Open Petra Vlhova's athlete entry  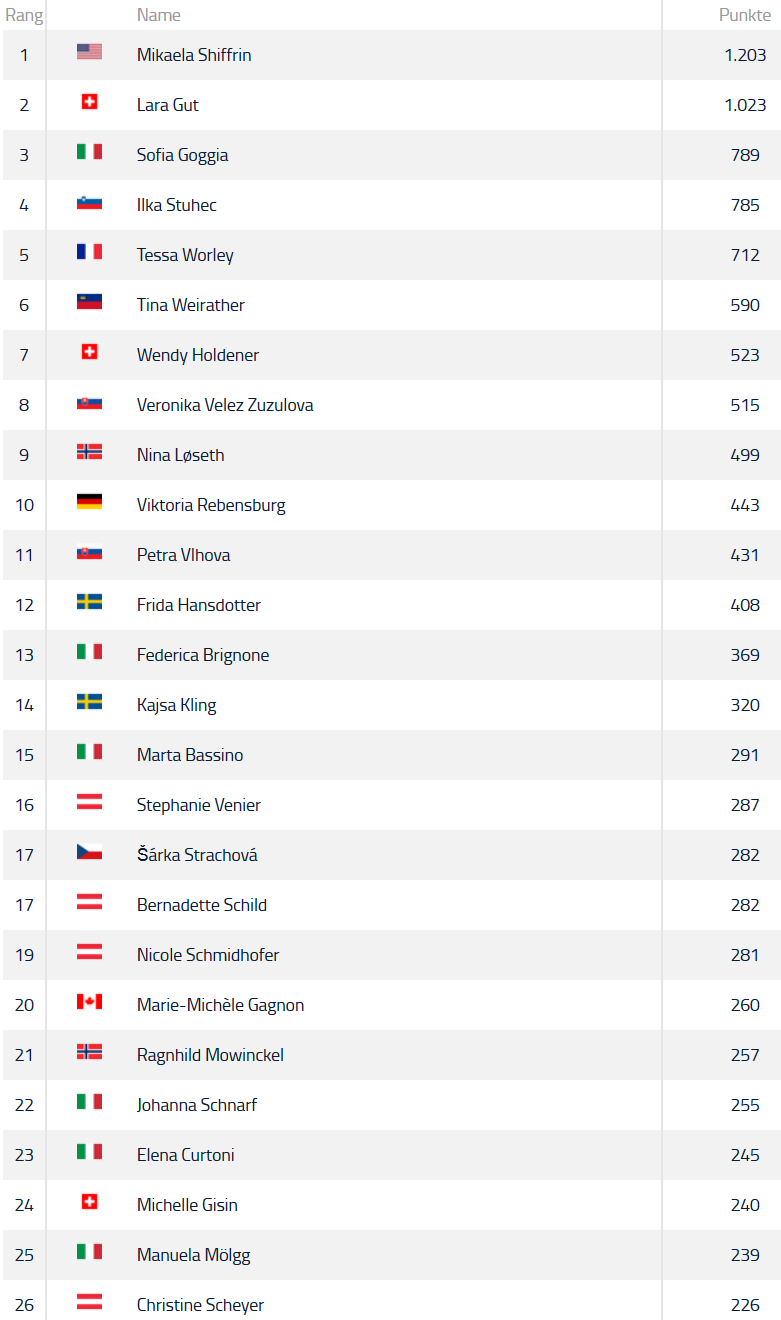point(183,555)
